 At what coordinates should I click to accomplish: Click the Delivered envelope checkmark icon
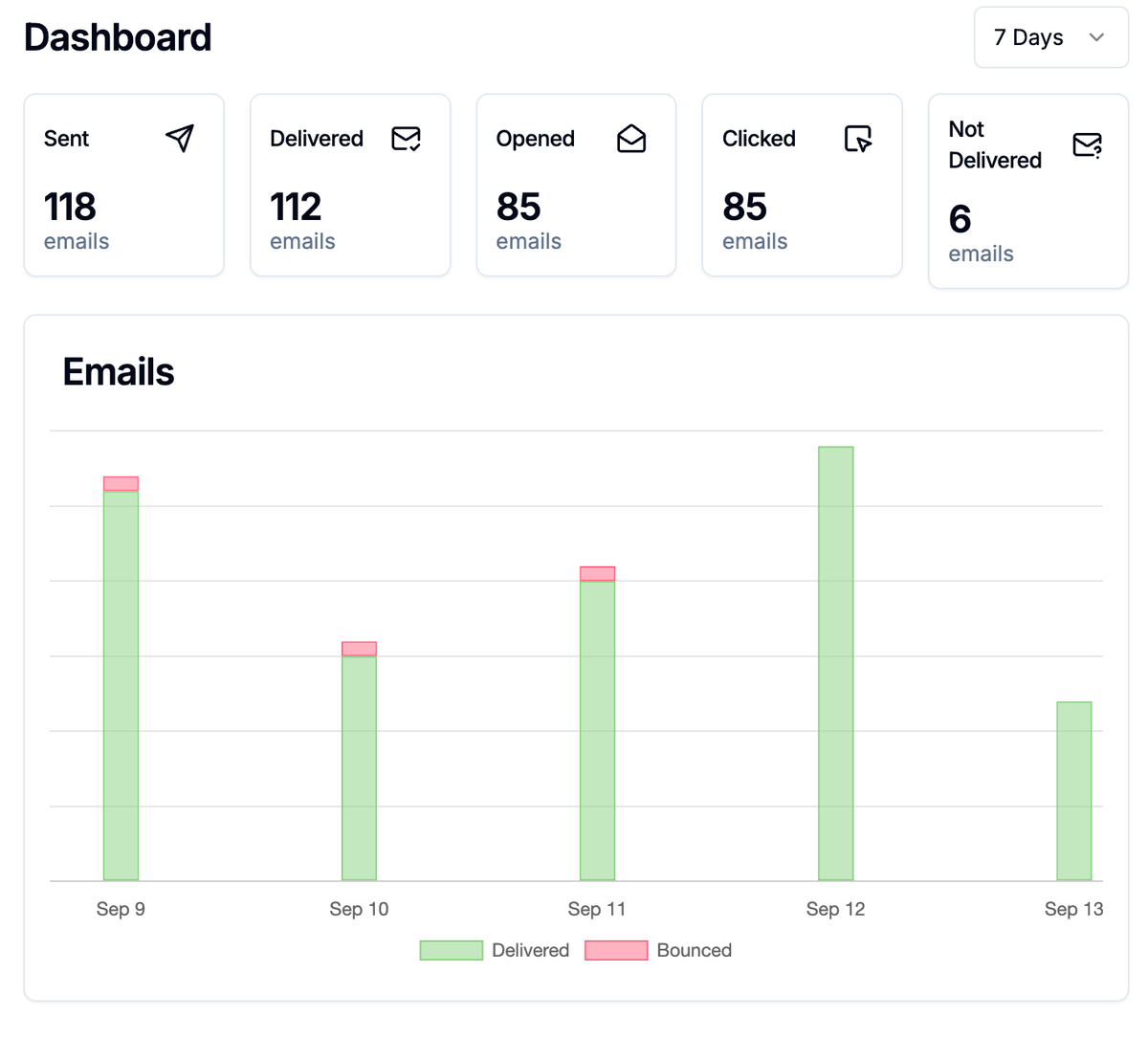[406, 139]
